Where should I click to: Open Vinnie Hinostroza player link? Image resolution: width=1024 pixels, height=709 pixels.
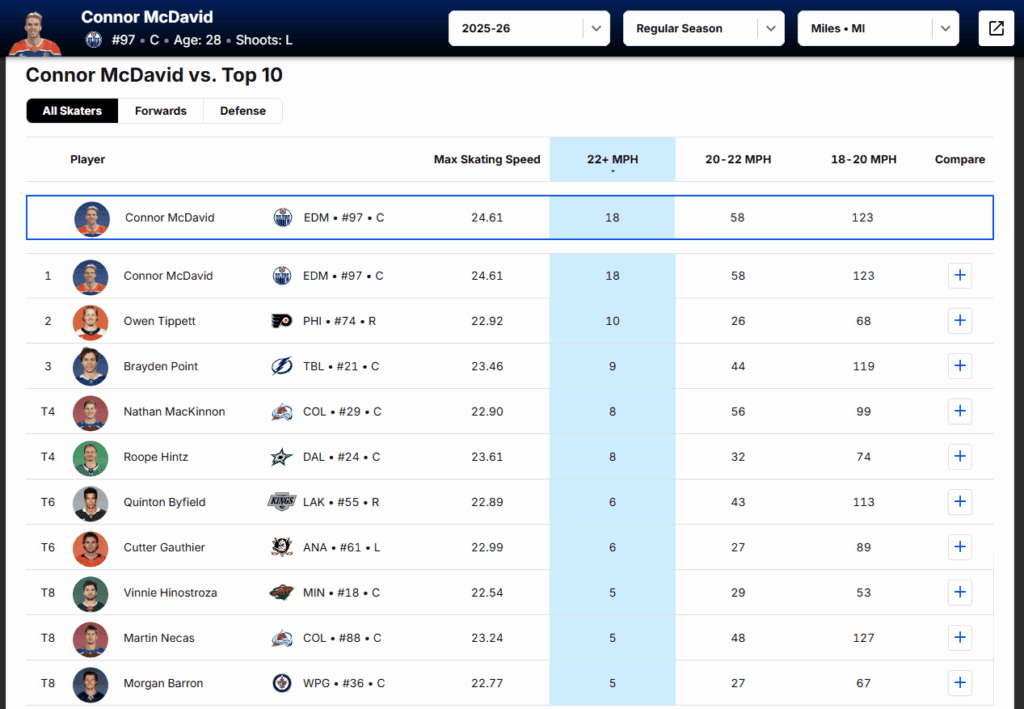point(170,593)
